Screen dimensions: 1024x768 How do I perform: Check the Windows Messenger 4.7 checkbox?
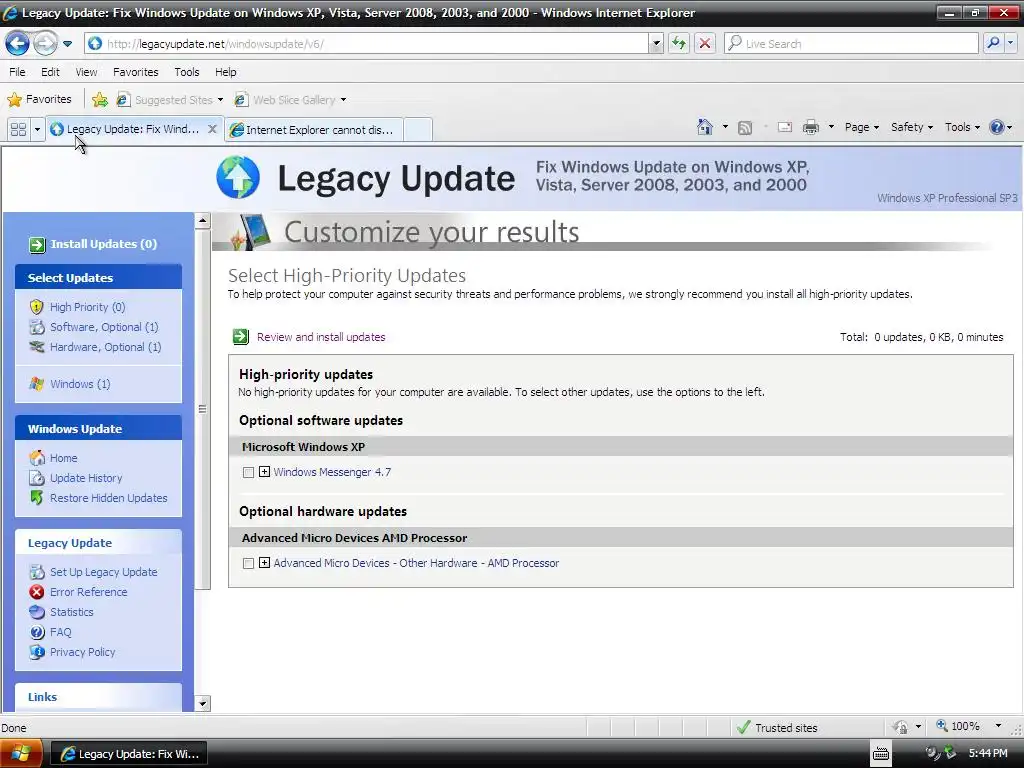[248, 472]
